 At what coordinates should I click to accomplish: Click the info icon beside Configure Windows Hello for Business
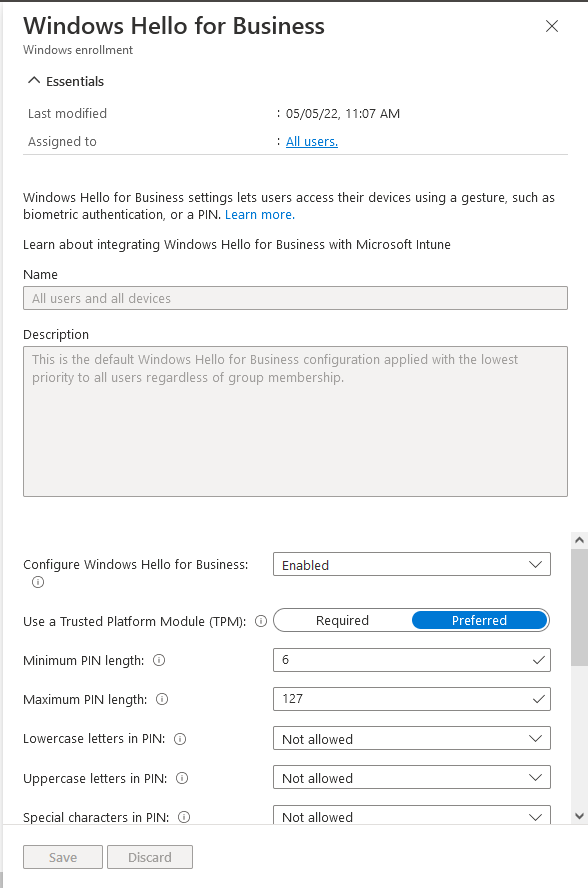coord(37,582)
